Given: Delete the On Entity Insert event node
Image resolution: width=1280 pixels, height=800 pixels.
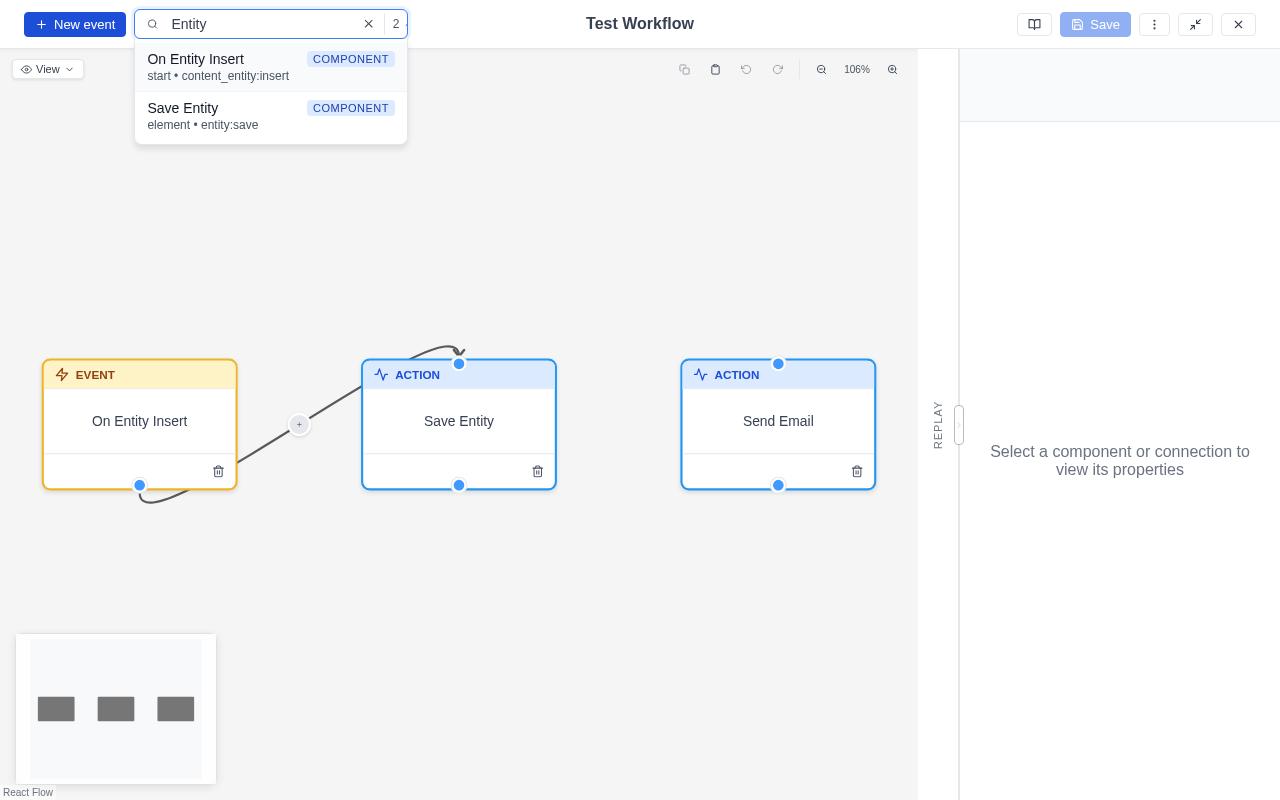Looking at the screenshot, I should pos(218,471).
